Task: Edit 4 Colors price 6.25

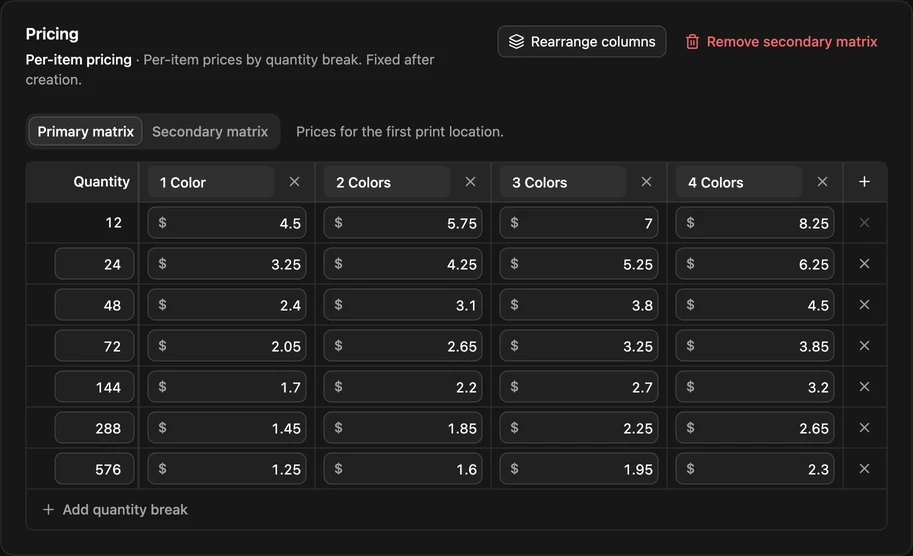Action: pyautogui.click(x=755, y=264)
